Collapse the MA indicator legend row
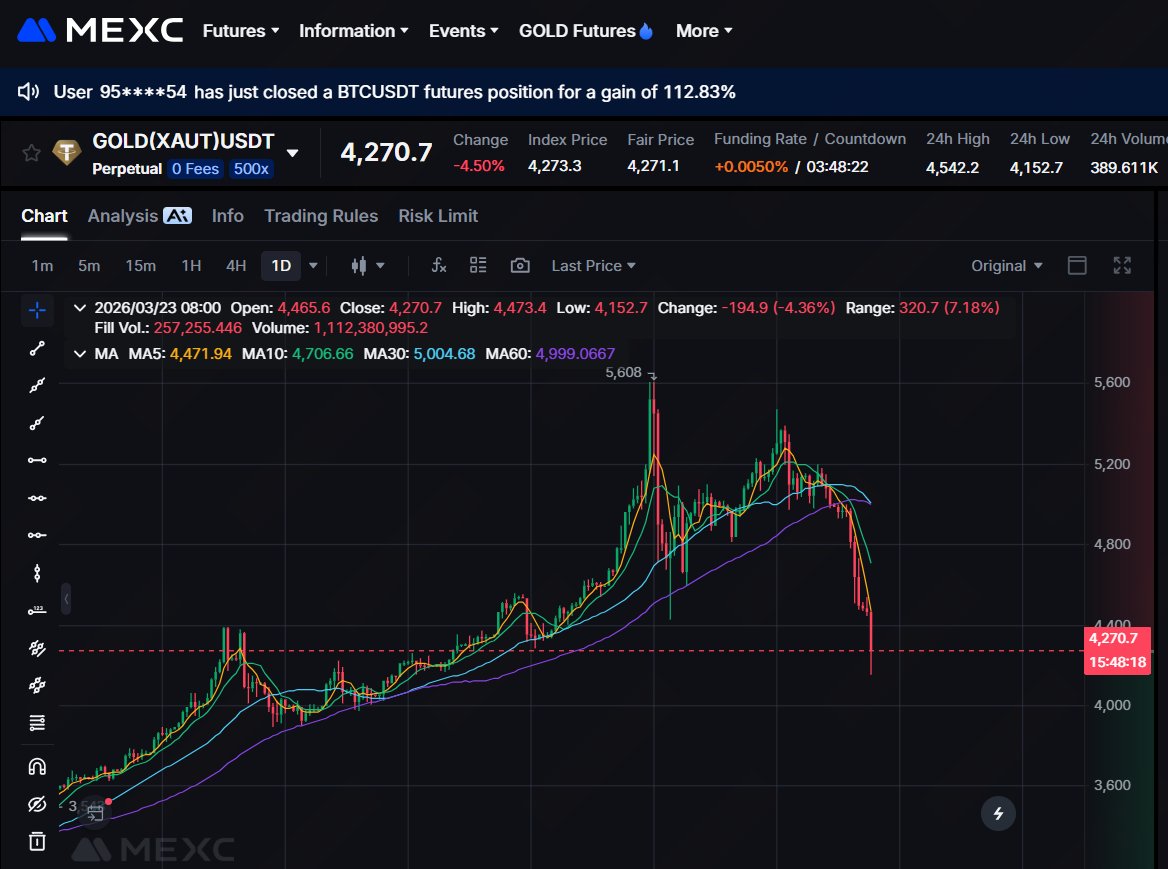This screenshot has width=1168, height=869. pos(80,354)
